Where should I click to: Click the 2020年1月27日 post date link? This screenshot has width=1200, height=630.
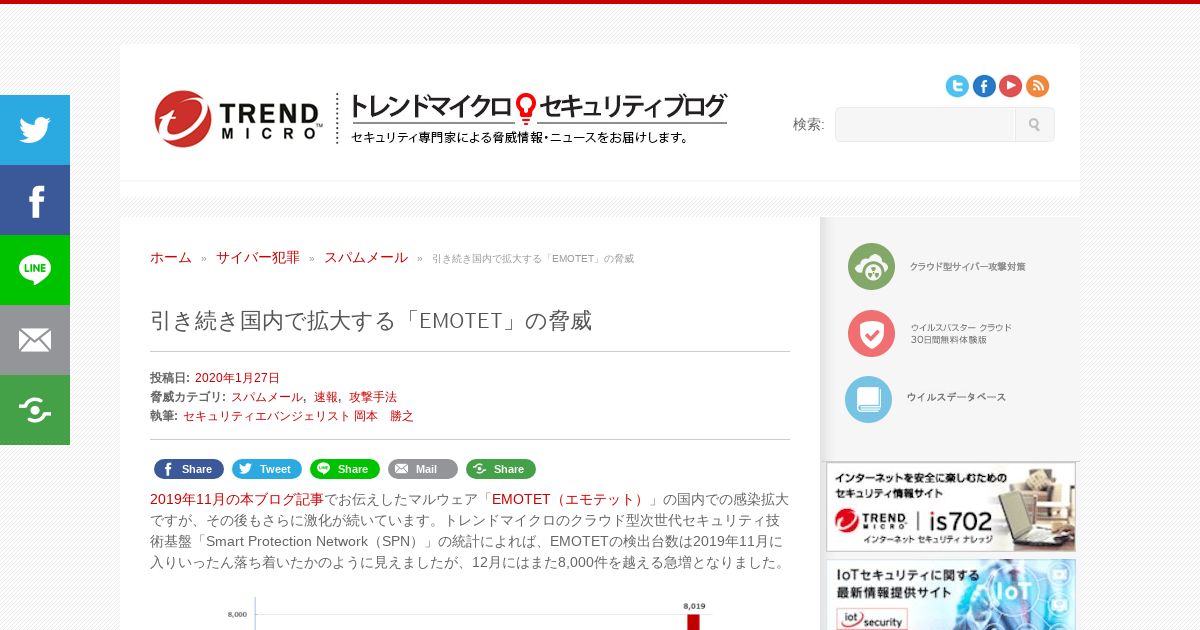237,378
